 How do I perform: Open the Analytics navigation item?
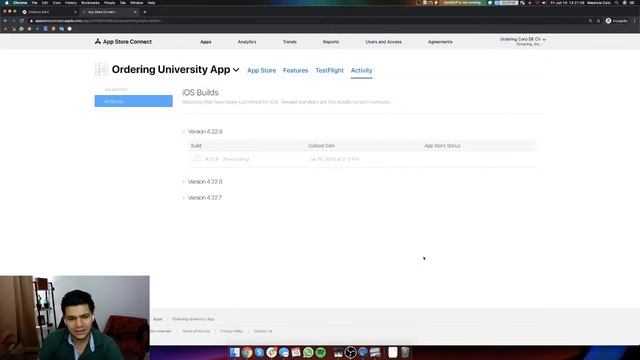coord(247,42)
